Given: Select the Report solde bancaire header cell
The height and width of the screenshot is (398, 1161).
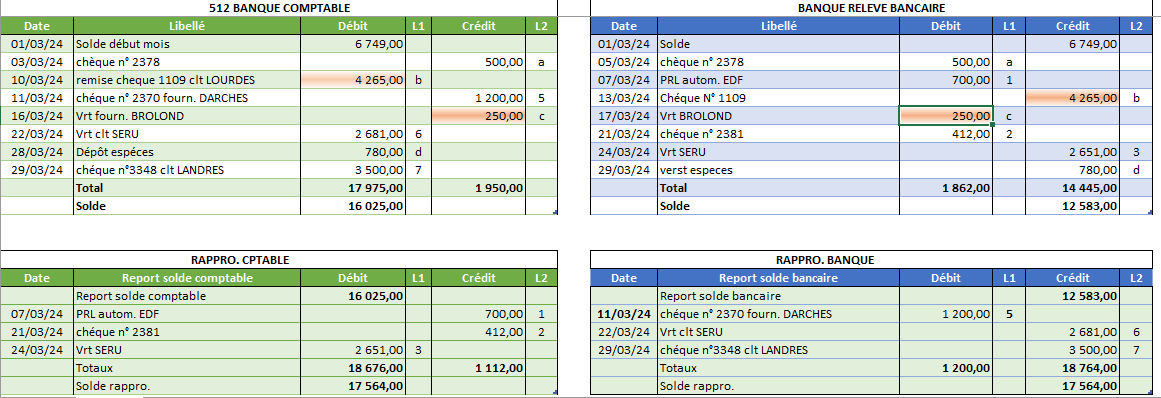Looking at the screenshot, I should coord(778,278).
